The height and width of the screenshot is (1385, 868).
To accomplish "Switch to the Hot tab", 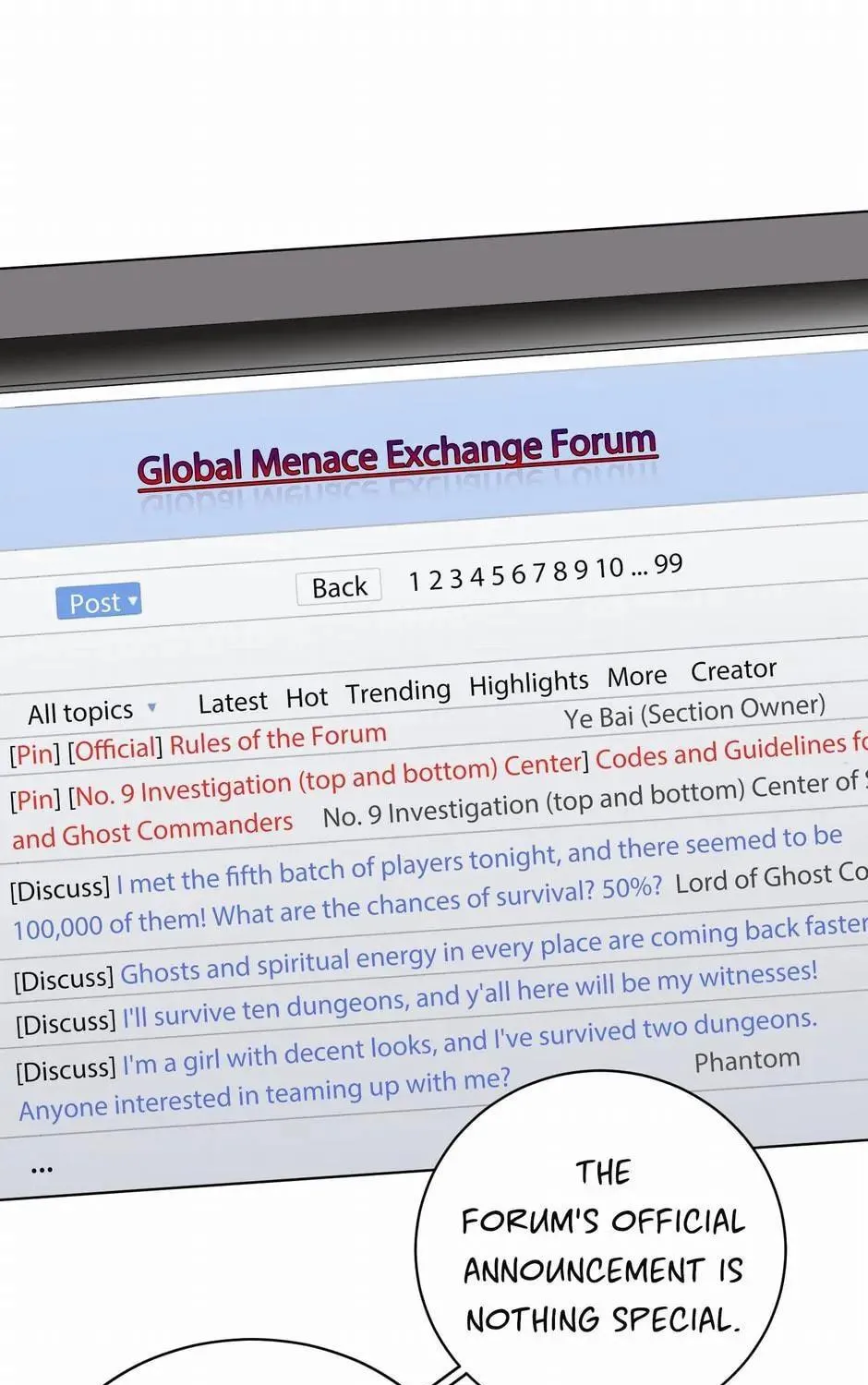I will coord(307,698).
